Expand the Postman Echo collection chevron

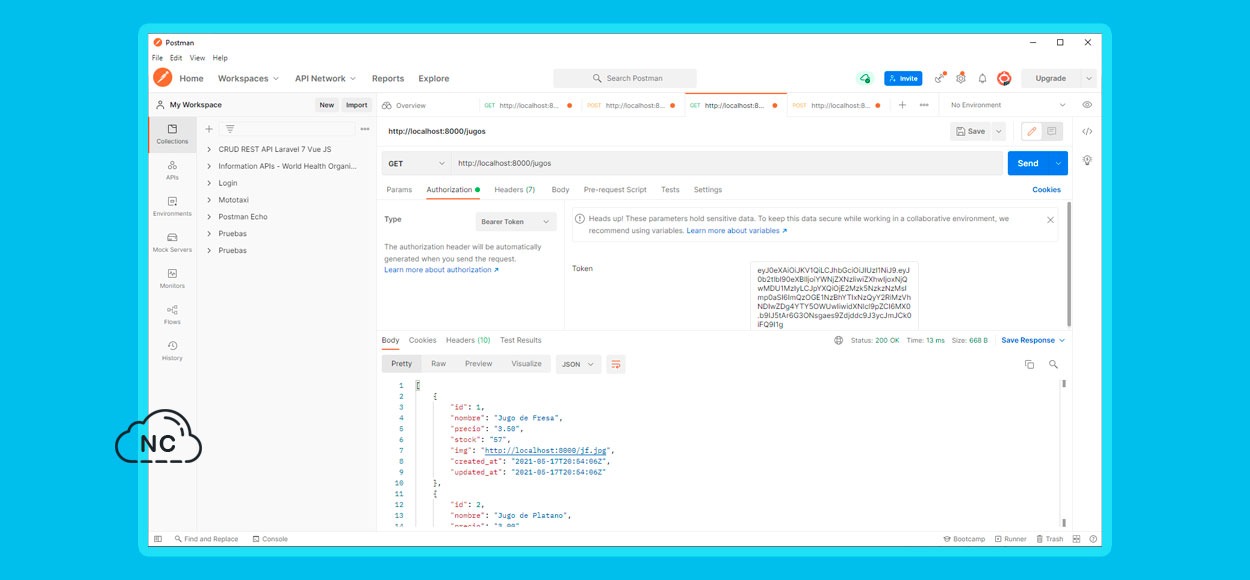click(209, 217)
